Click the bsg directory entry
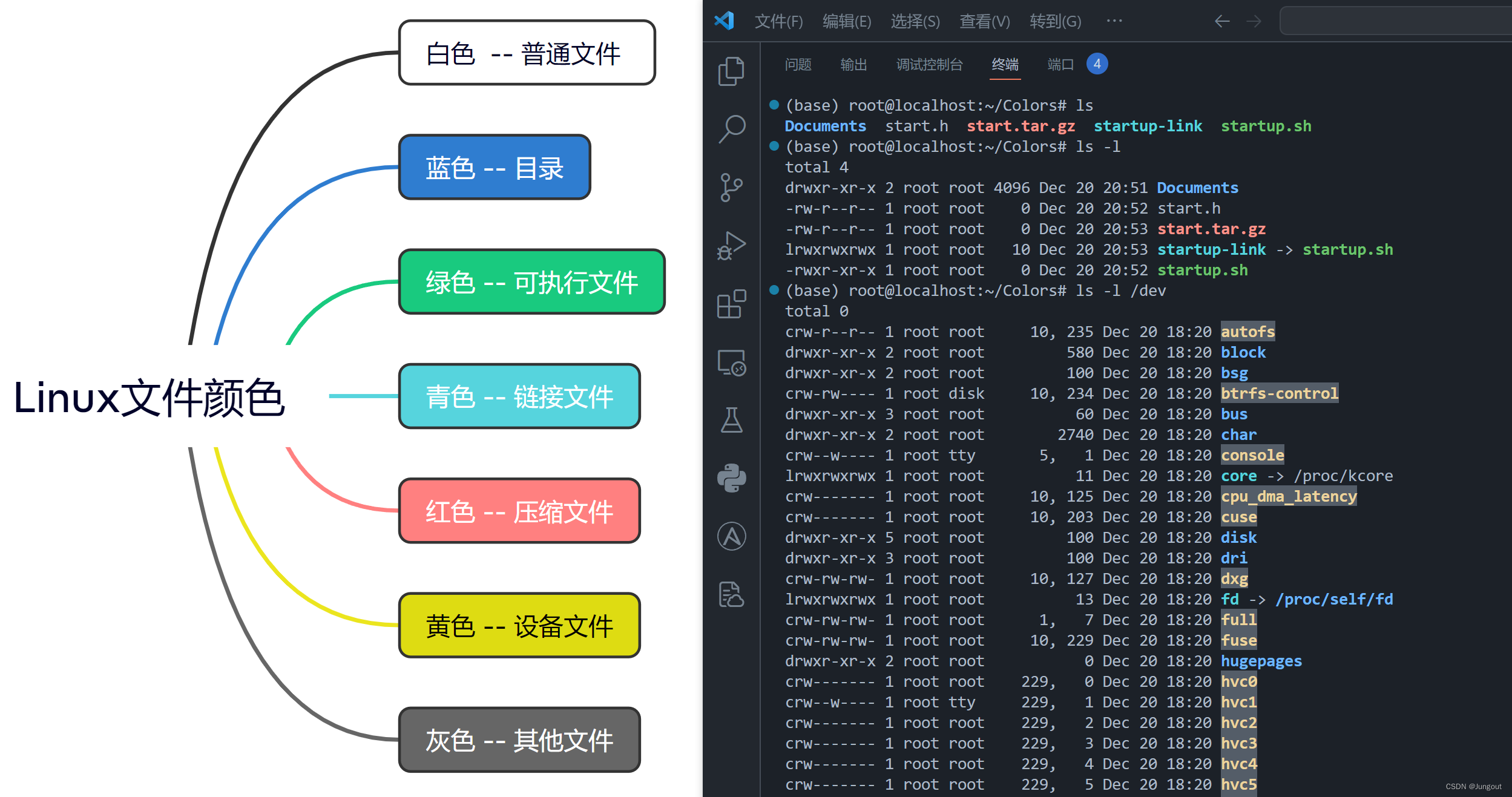Screen dimensions: 1512x797 click(x=1234, y=373)
